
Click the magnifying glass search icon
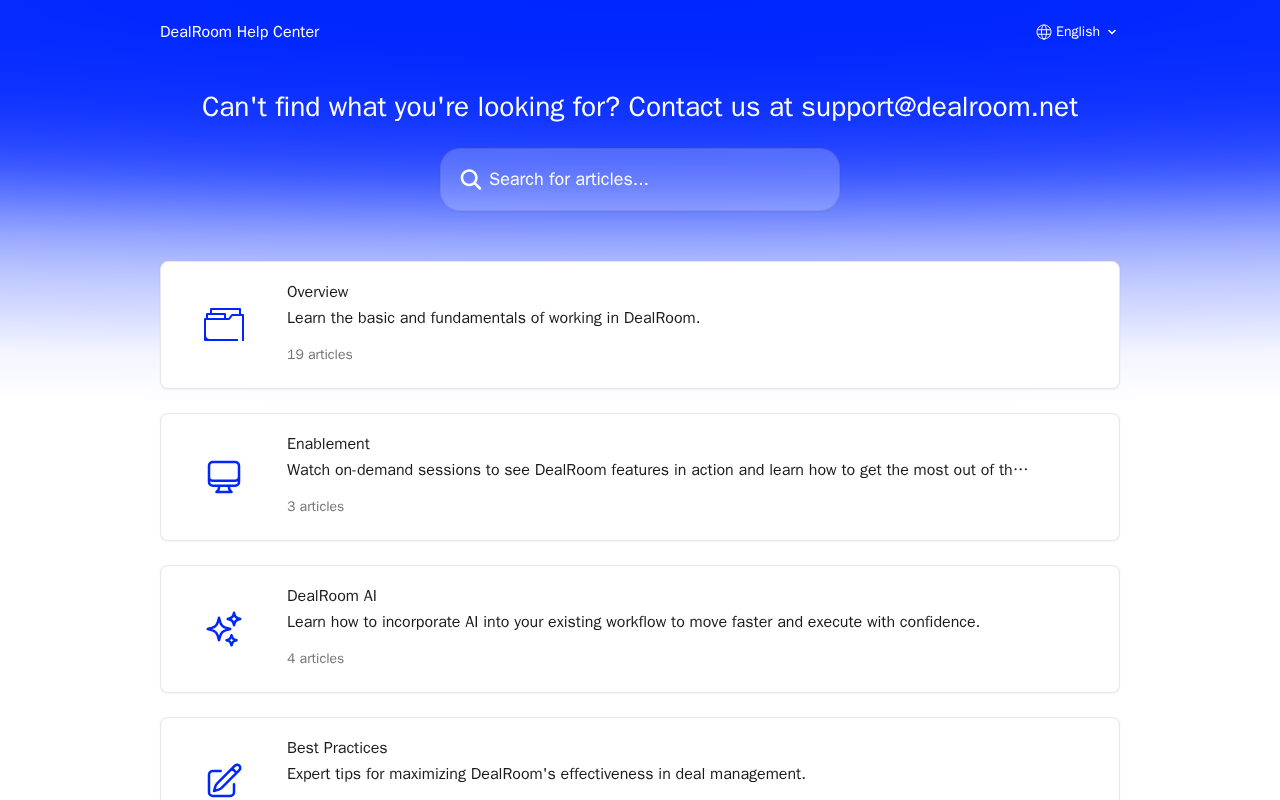(471, 180)
